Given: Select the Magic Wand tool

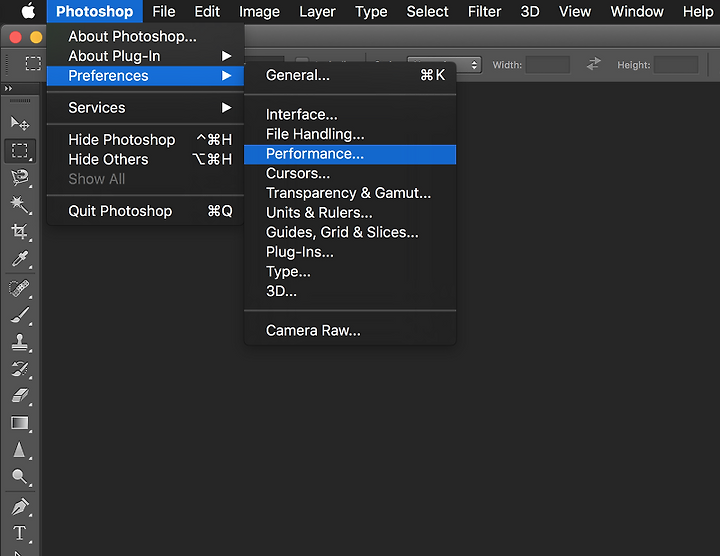Looking at the screenshot, I should (x=20, y=204).
